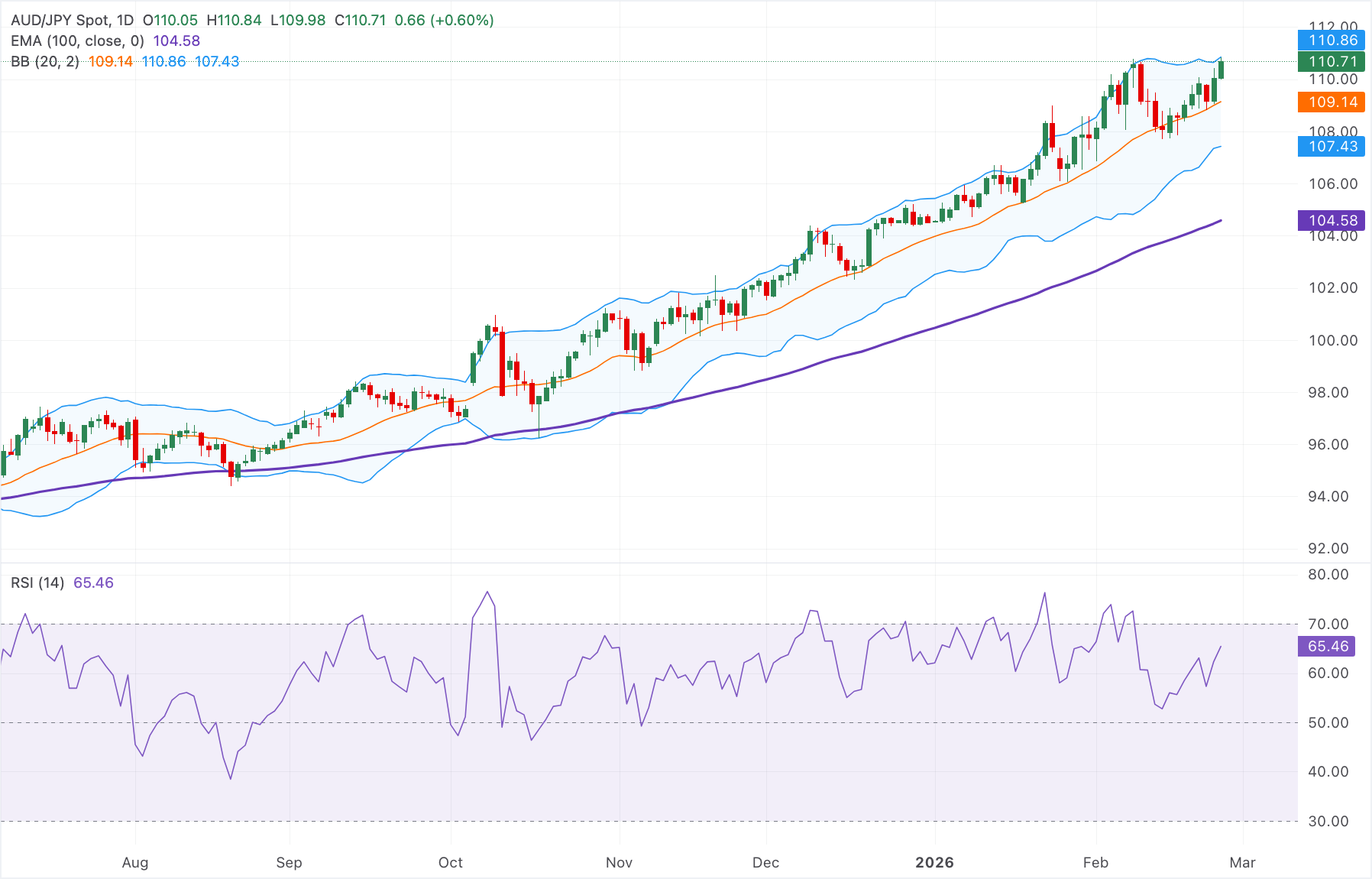The image size is (1372, 879).
Task: Select the 2026 marker on time axis
Action: [935, 862]
